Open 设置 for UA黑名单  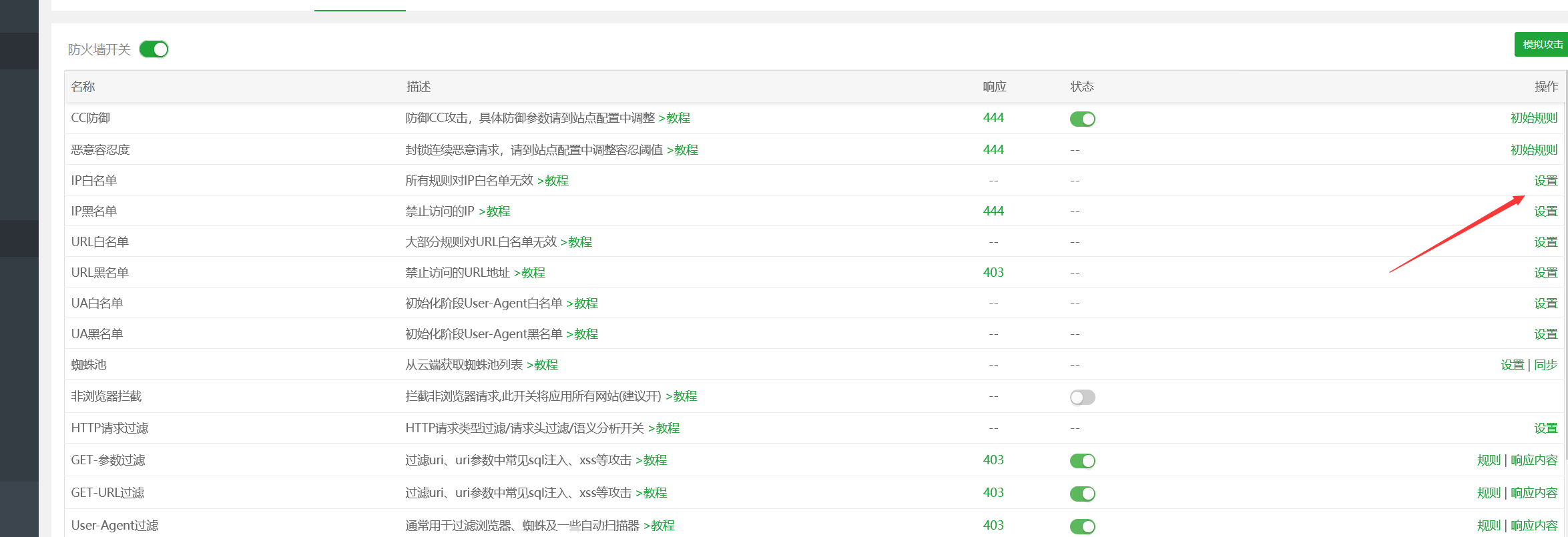pos(1546,334)
